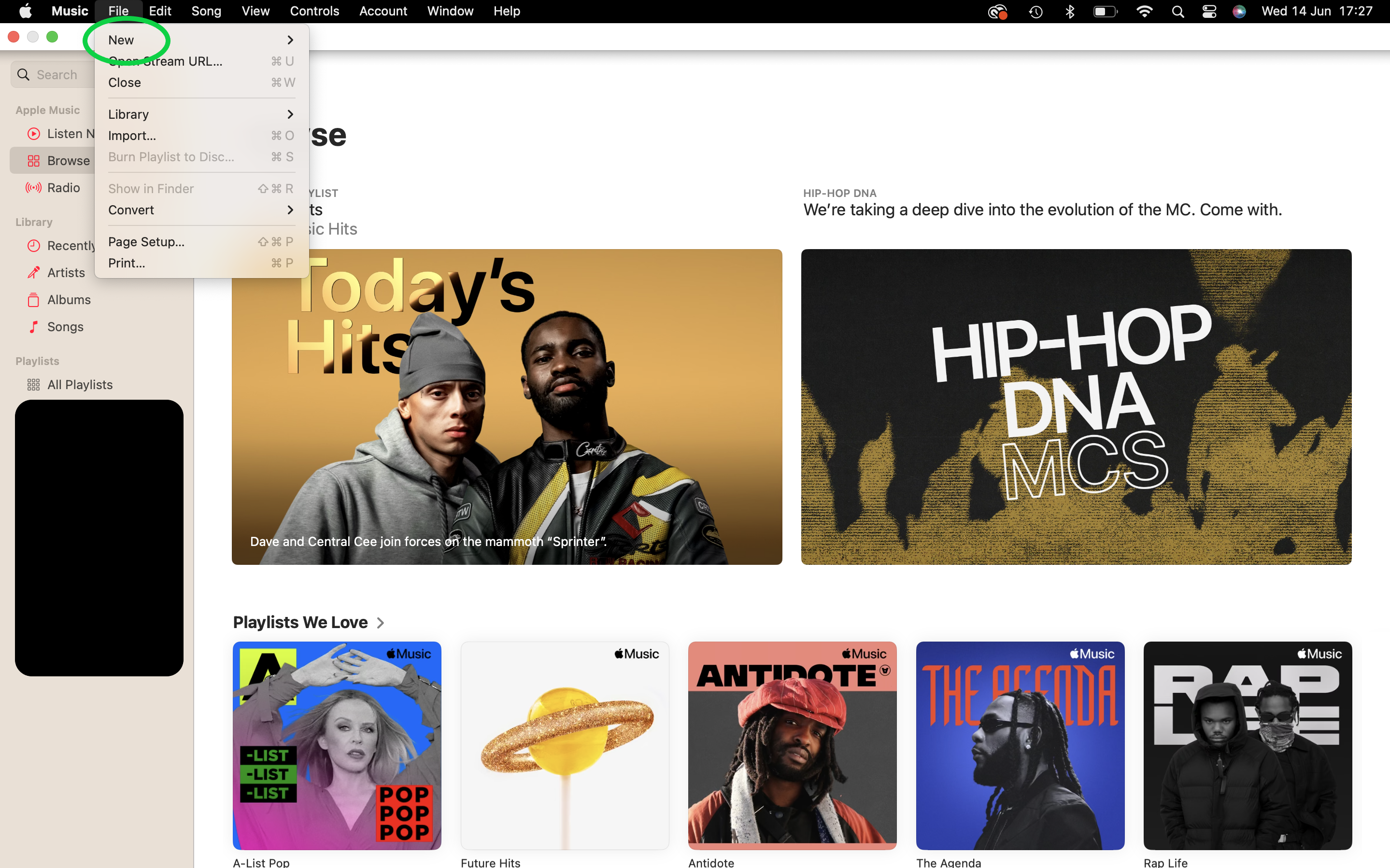Expand the Convert submenu arrow
1390x868 pixels.
(290, 210)
